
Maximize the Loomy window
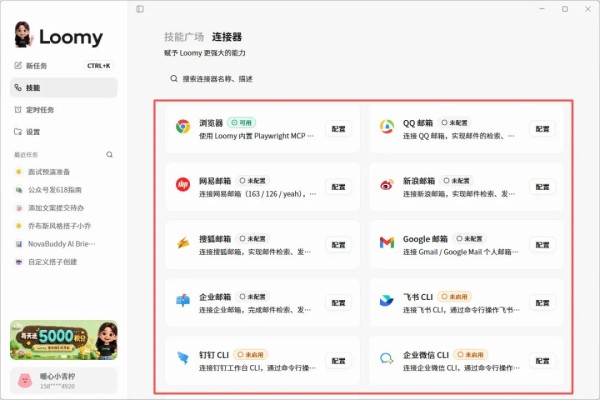point(565,9)
